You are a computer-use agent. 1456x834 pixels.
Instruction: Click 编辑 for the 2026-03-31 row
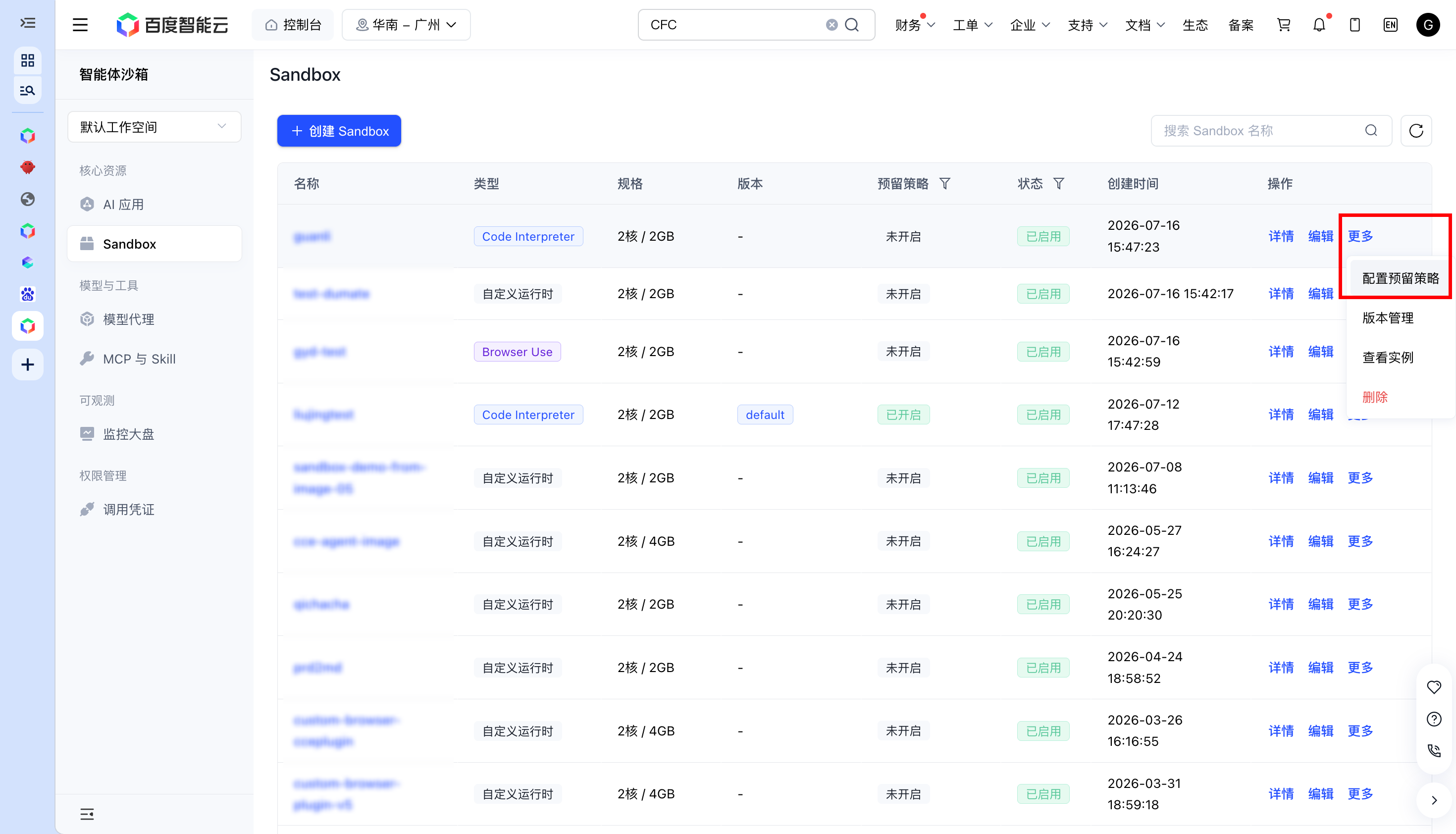click(x=1320, y=794)
